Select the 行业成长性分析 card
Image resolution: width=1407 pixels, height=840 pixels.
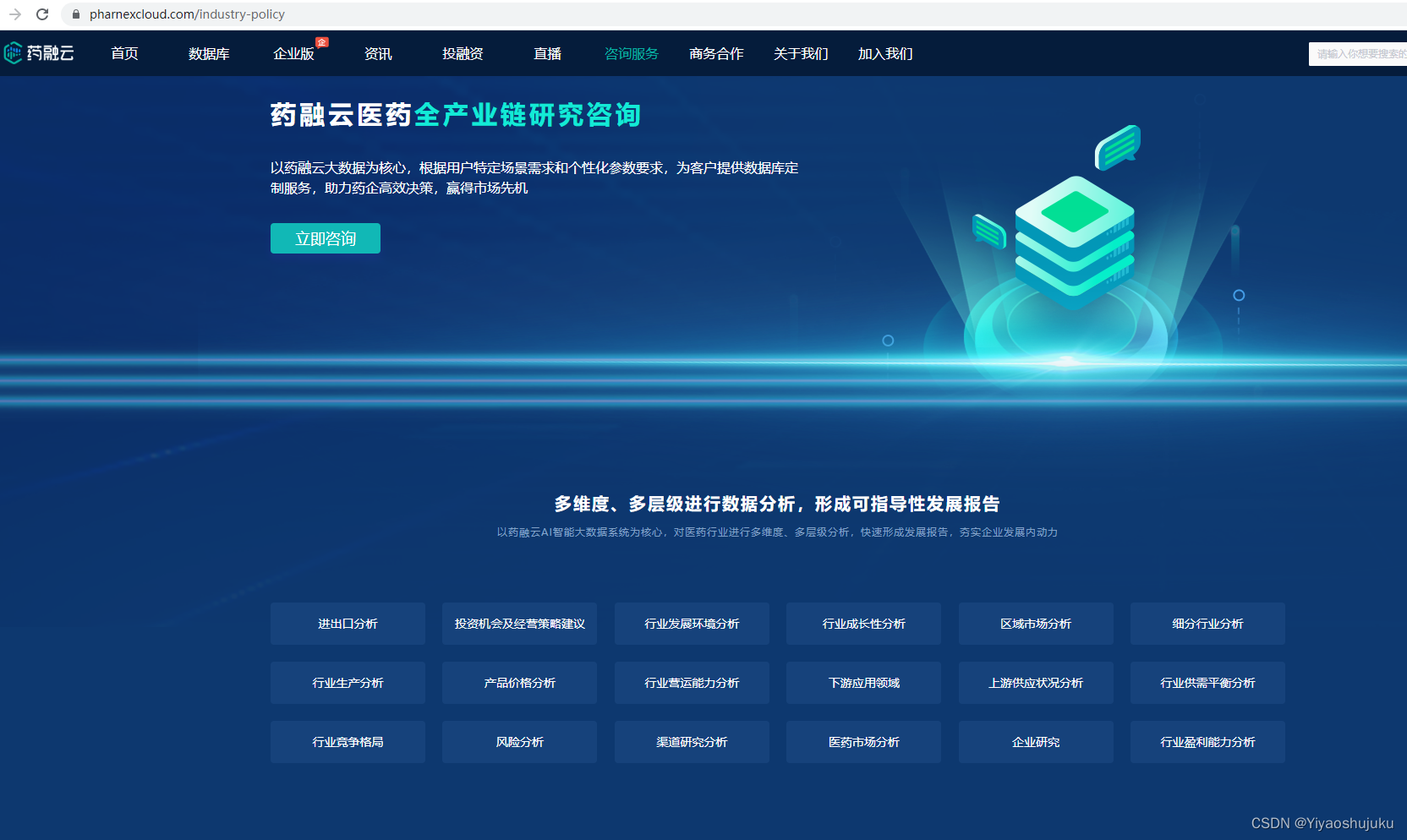point(863,624)
